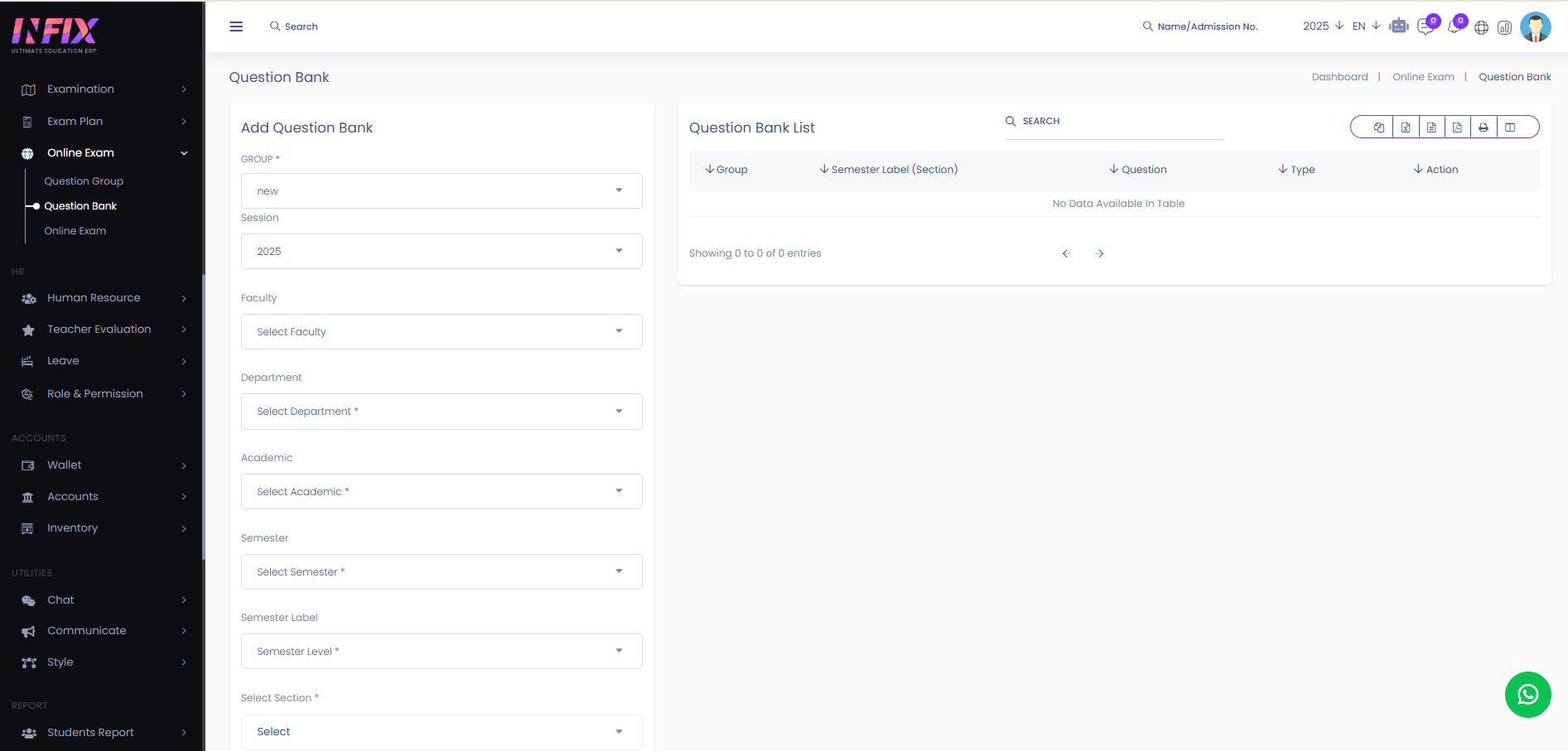
Task: Open the Select Academic dropdown
Action: point(441,491)
